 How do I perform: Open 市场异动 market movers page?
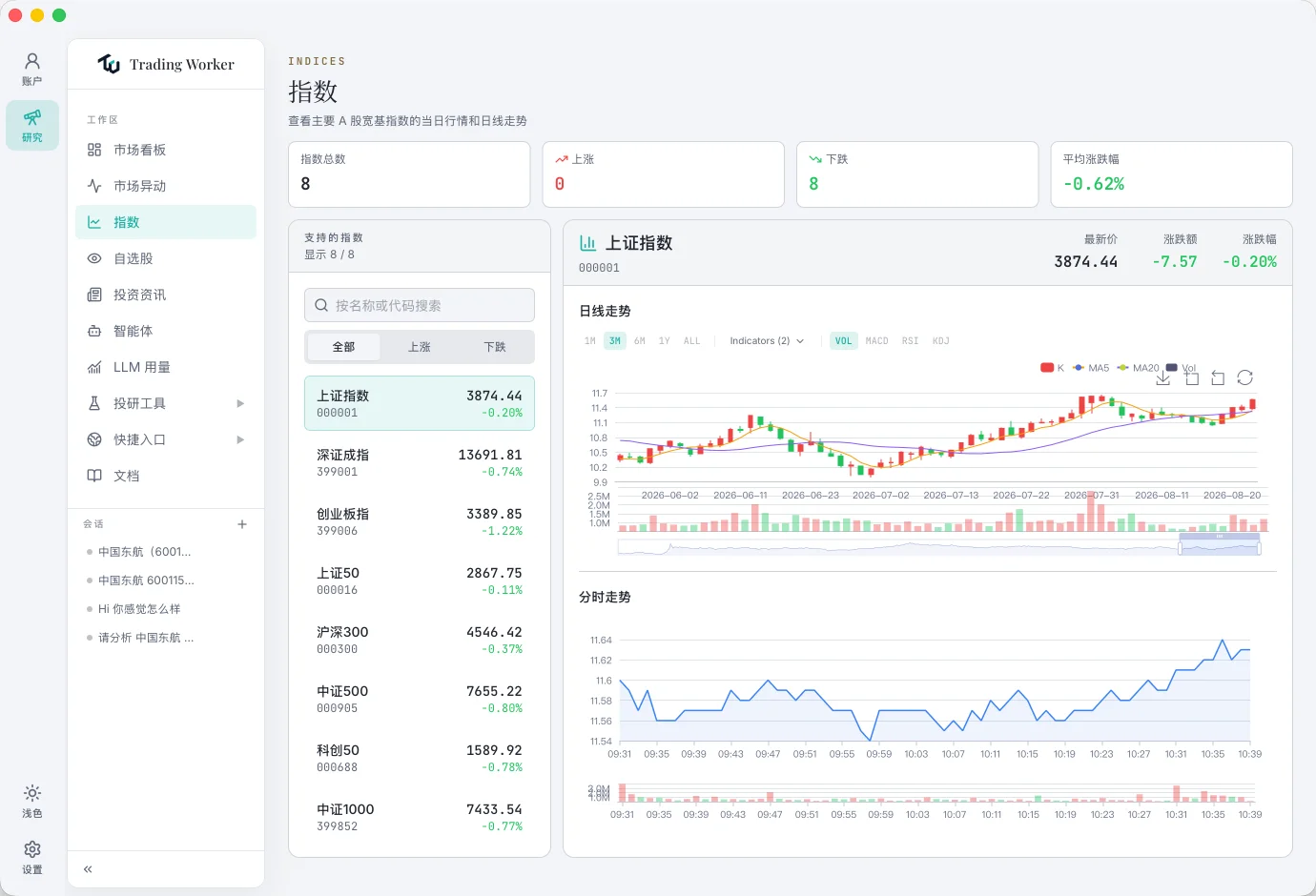166,186
